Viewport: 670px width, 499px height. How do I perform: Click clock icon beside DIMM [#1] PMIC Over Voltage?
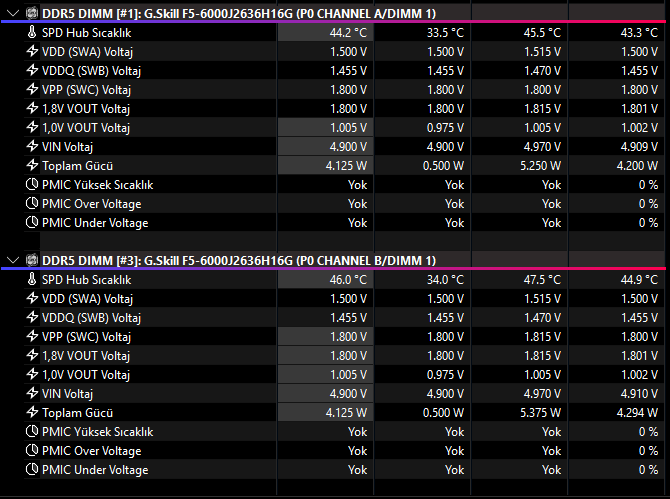coord(32,203)
